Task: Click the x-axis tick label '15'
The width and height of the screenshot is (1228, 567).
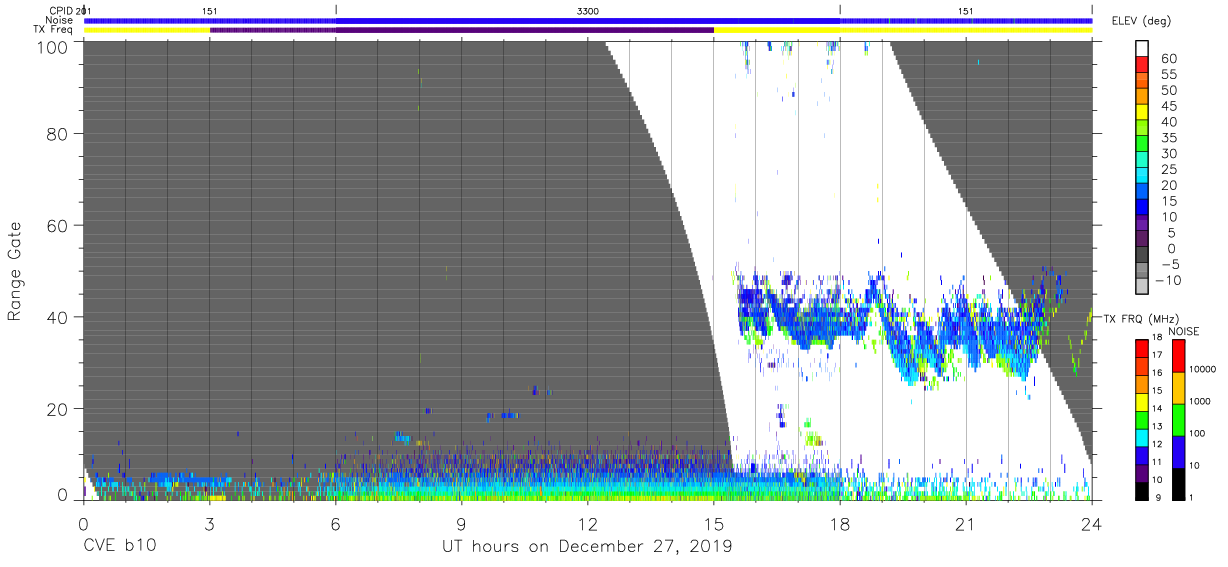Action: pos(714,523)
